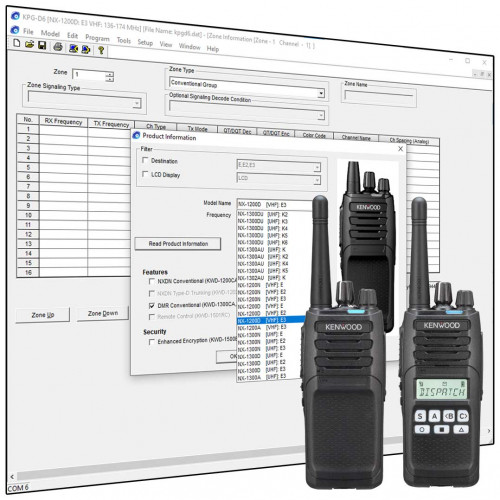Check the NXDN Type-D Trunking box

click(x=152, y=293)
